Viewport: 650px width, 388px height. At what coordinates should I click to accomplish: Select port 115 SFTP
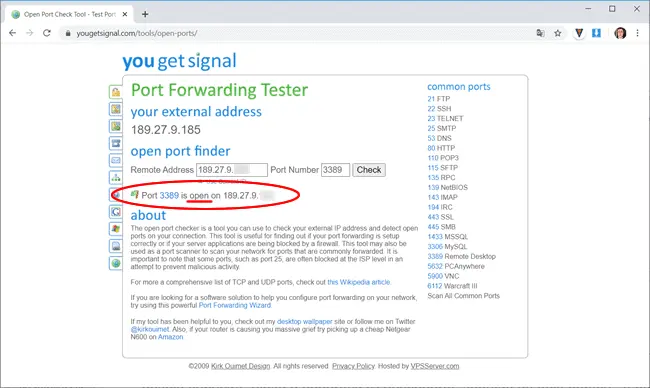click(x=443, y=168)
